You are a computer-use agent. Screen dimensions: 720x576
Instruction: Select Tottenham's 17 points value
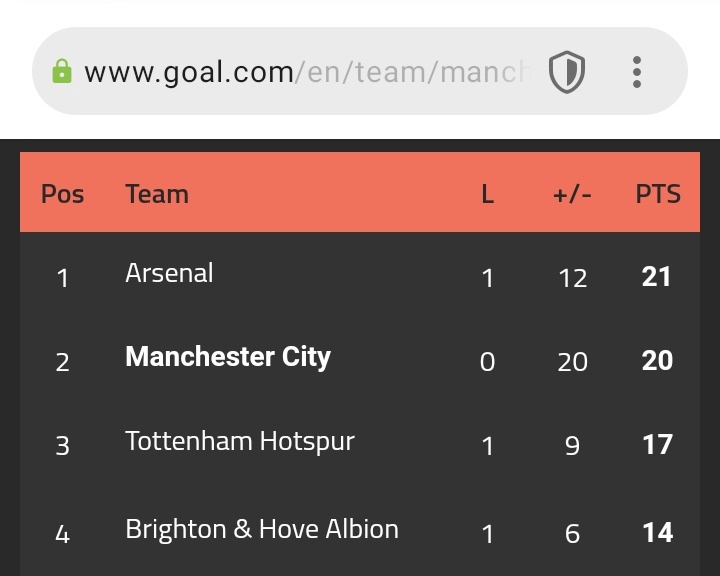tap(658, 445)
